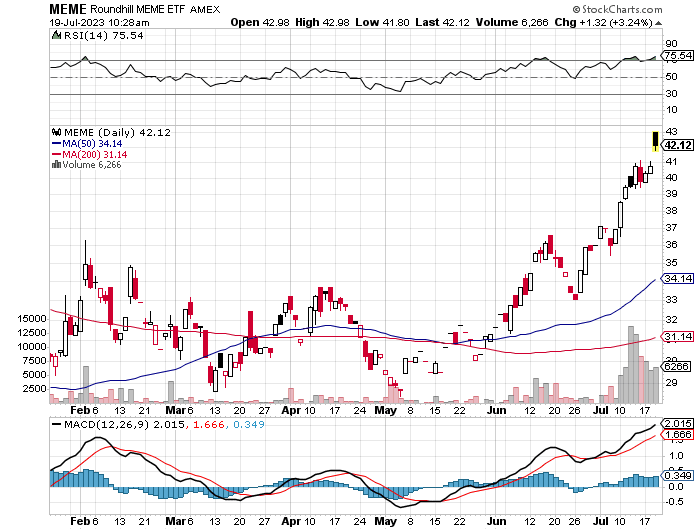Click the black MACD legend line
Viewport: 700px width, 530px height.
pos(57,424)
